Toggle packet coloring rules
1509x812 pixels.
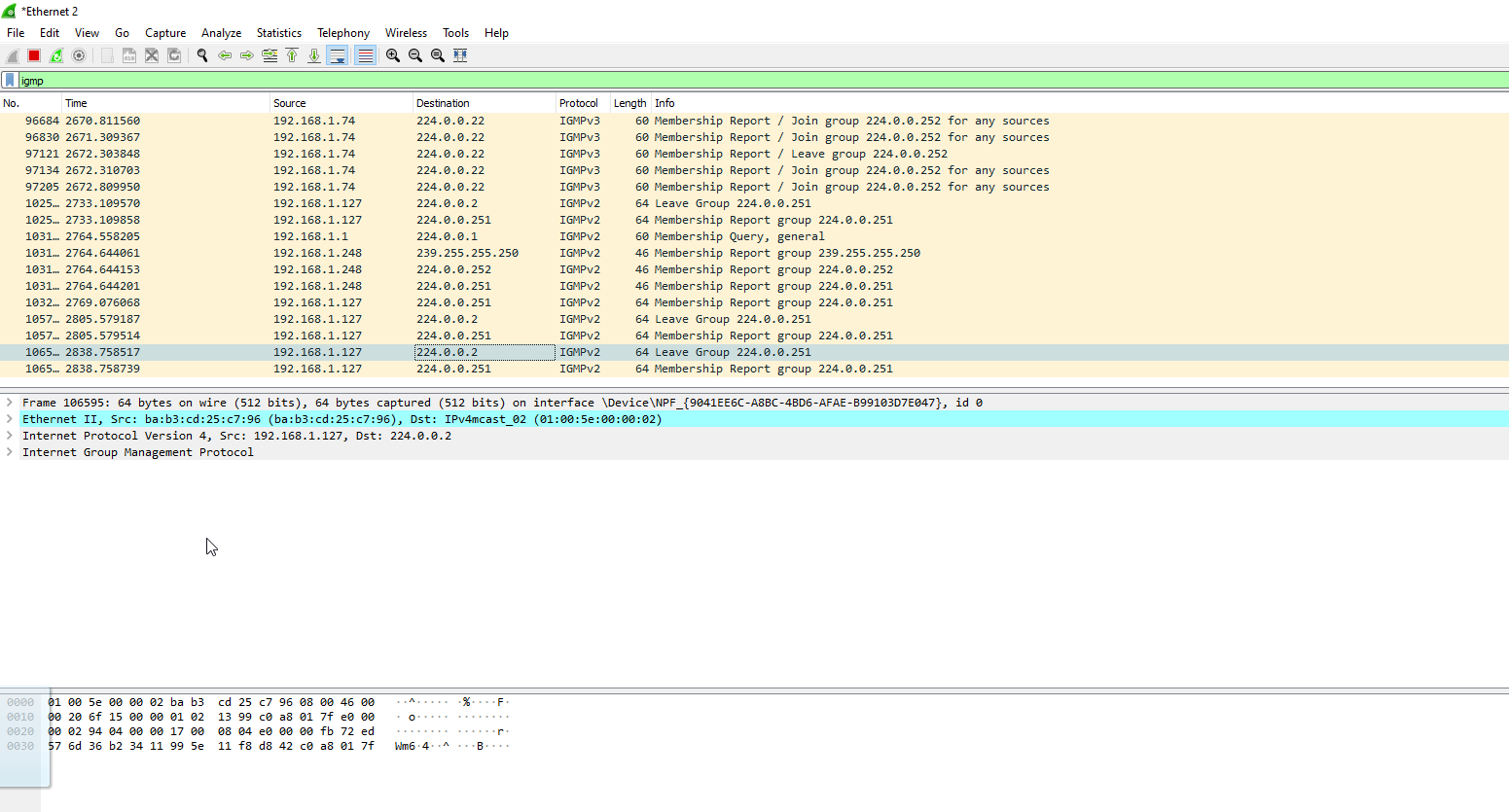click(x=365, y=55)
